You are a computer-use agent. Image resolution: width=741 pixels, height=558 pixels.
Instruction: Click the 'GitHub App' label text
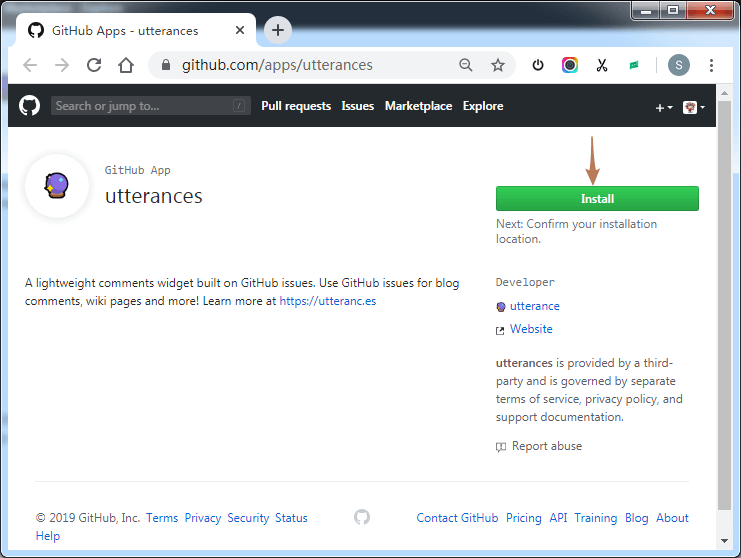click(x=138, y=170)
